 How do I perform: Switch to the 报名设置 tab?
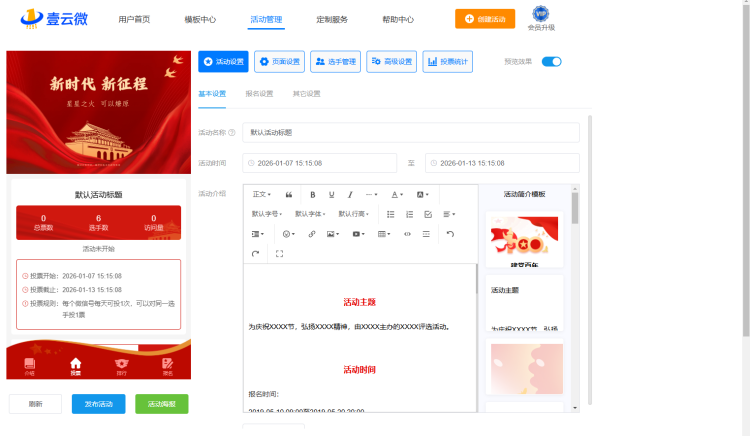259,94
